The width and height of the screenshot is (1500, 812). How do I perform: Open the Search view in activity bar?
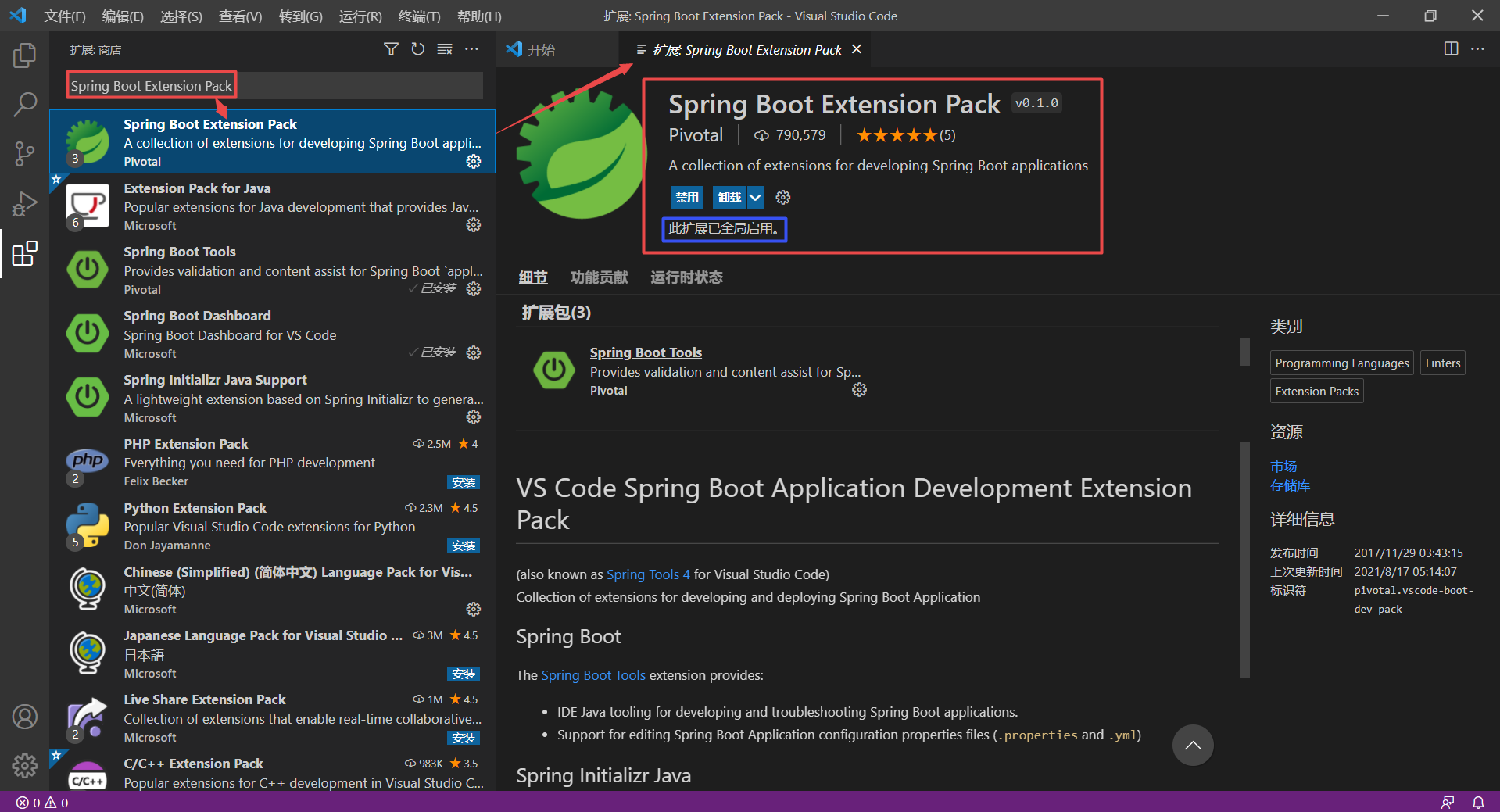[24, 105]
